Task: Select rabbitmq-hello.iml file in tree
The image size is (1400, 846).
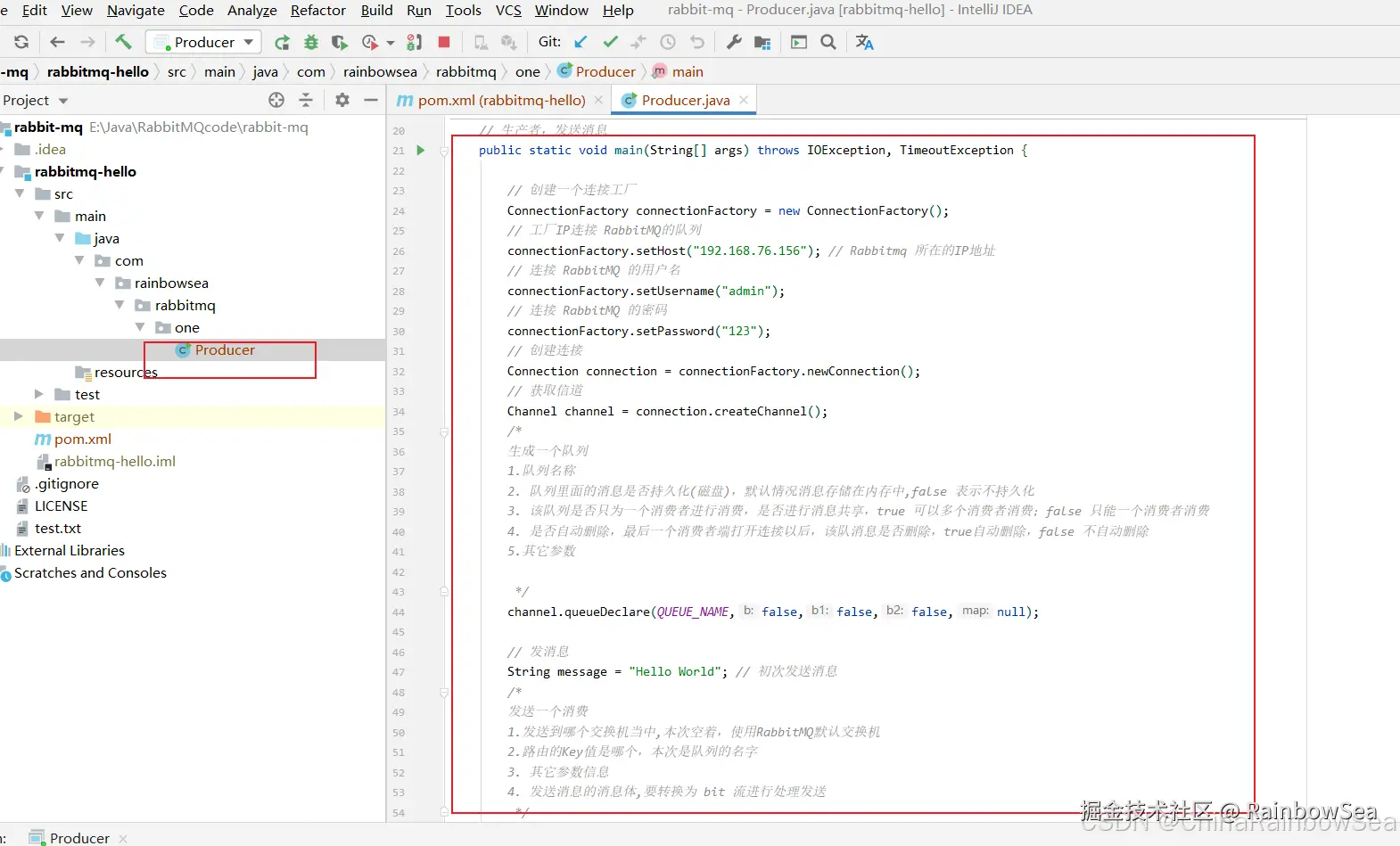Action: (x=114, y=461)
